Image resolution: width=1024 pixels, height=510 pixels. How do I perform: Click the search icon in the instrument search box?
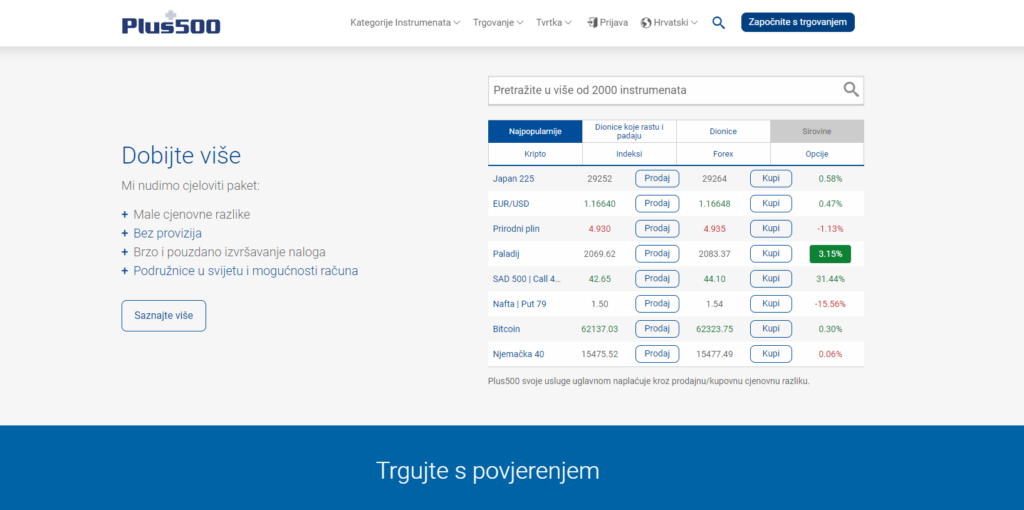(850, 90)
